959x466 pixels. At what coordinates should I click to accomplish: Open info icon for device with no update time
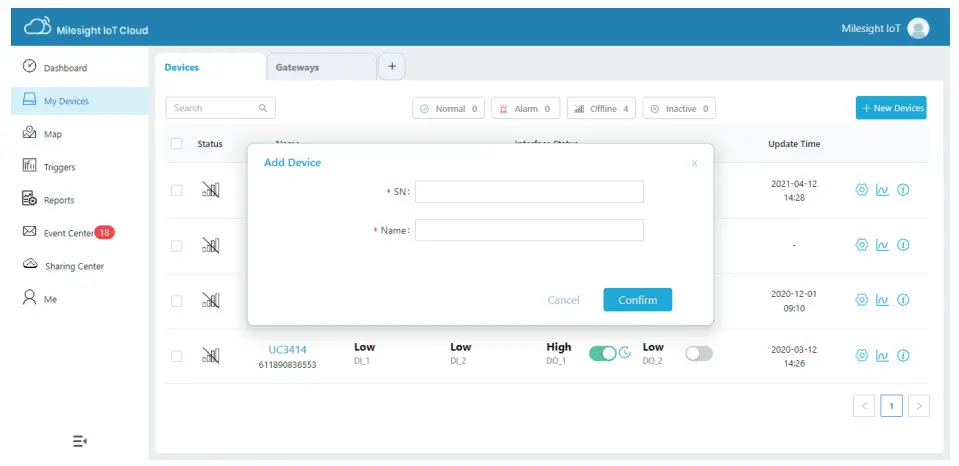[x=903, y=245]
